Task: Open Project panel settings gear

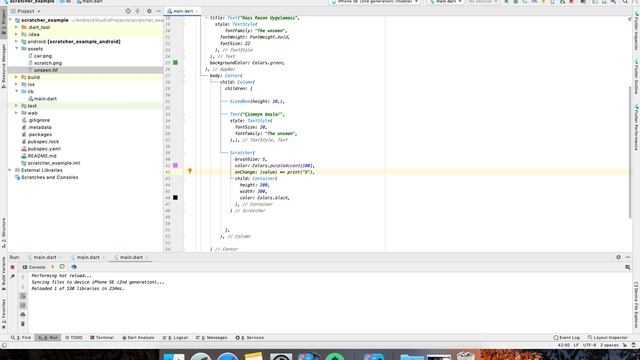Action: pyautogui.click(x=149, y=11)
